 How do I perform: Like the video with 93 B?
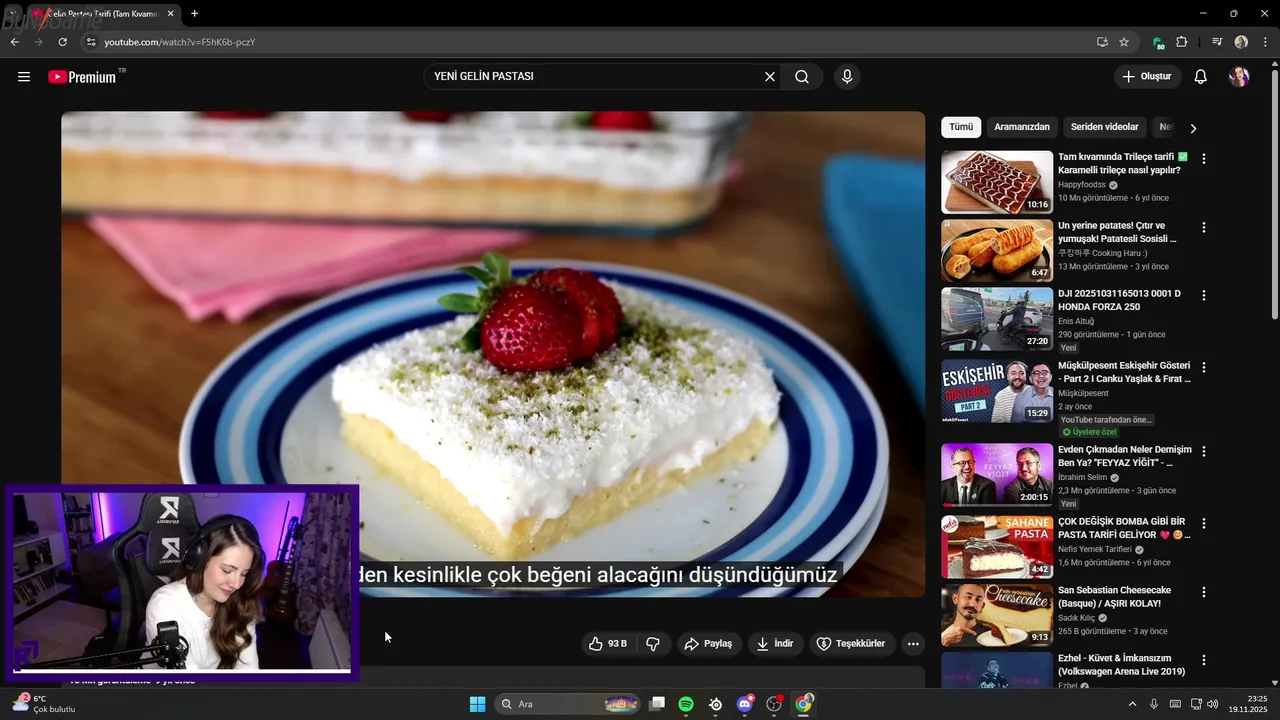pos(609,644)
